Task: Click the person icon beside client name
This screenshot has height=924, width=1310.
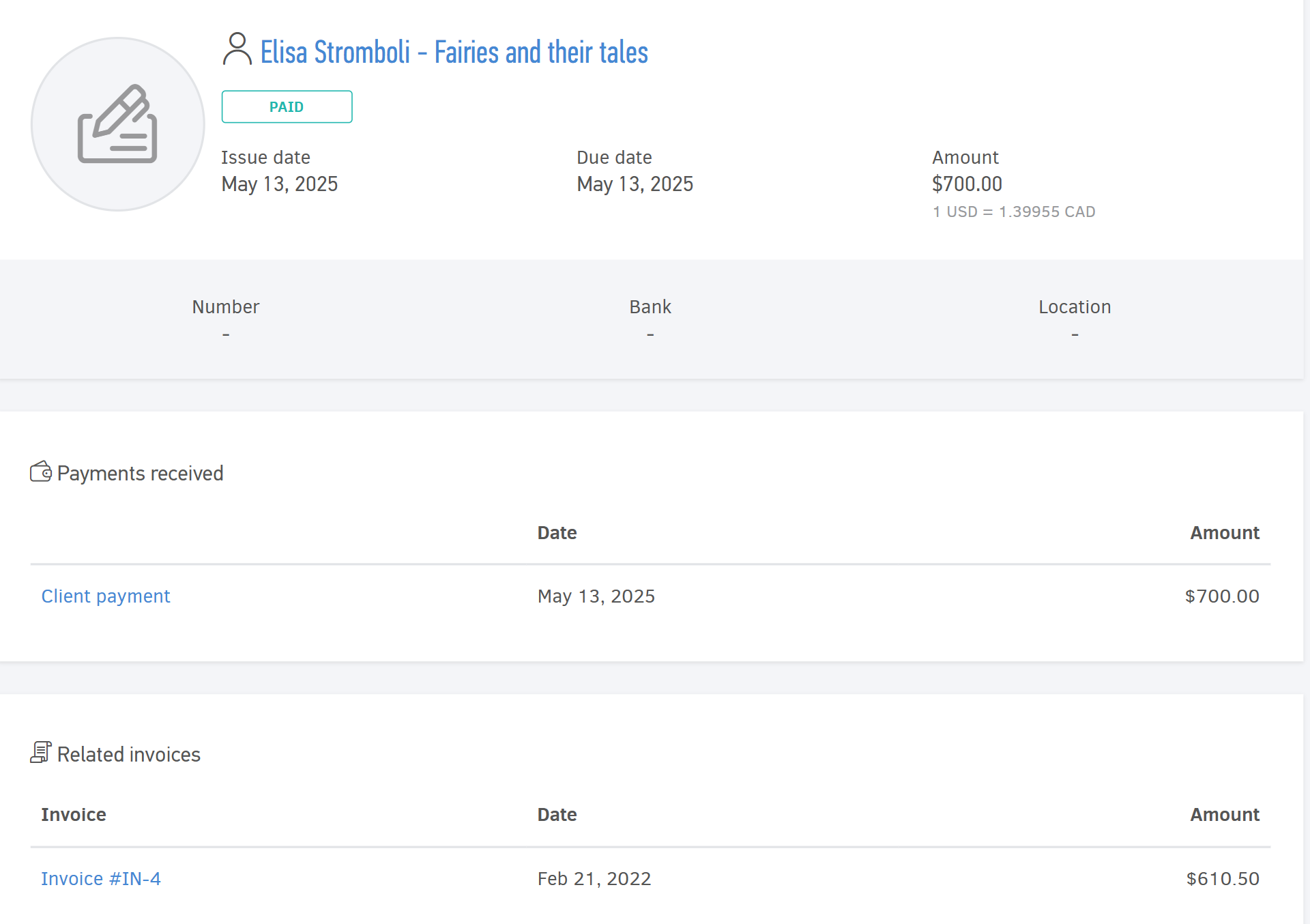Action: (x=237, y=50)
